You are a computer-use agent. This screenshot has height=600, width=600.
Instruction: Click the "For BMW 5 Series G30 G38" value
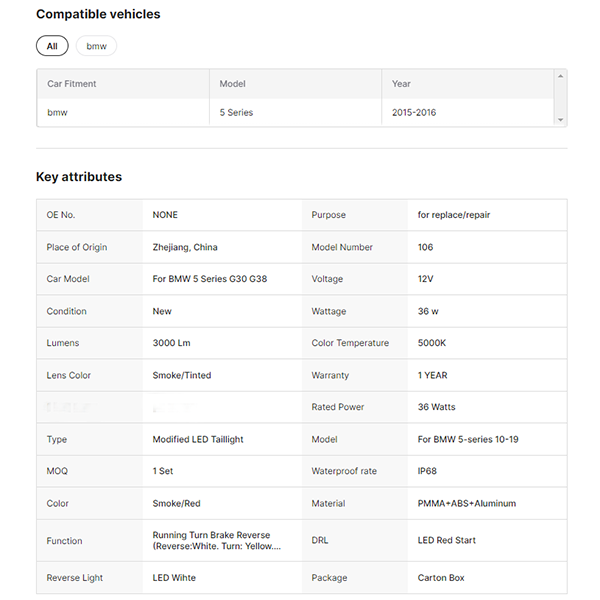coord(209,279)
